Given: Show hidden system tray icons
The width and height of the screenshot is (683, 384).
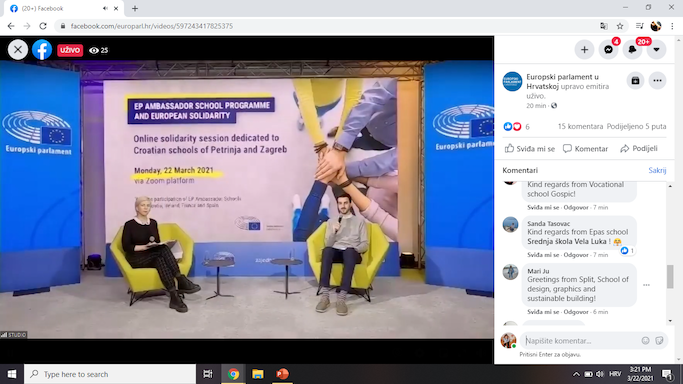Looking at the screenshot, I should (576, 374).
